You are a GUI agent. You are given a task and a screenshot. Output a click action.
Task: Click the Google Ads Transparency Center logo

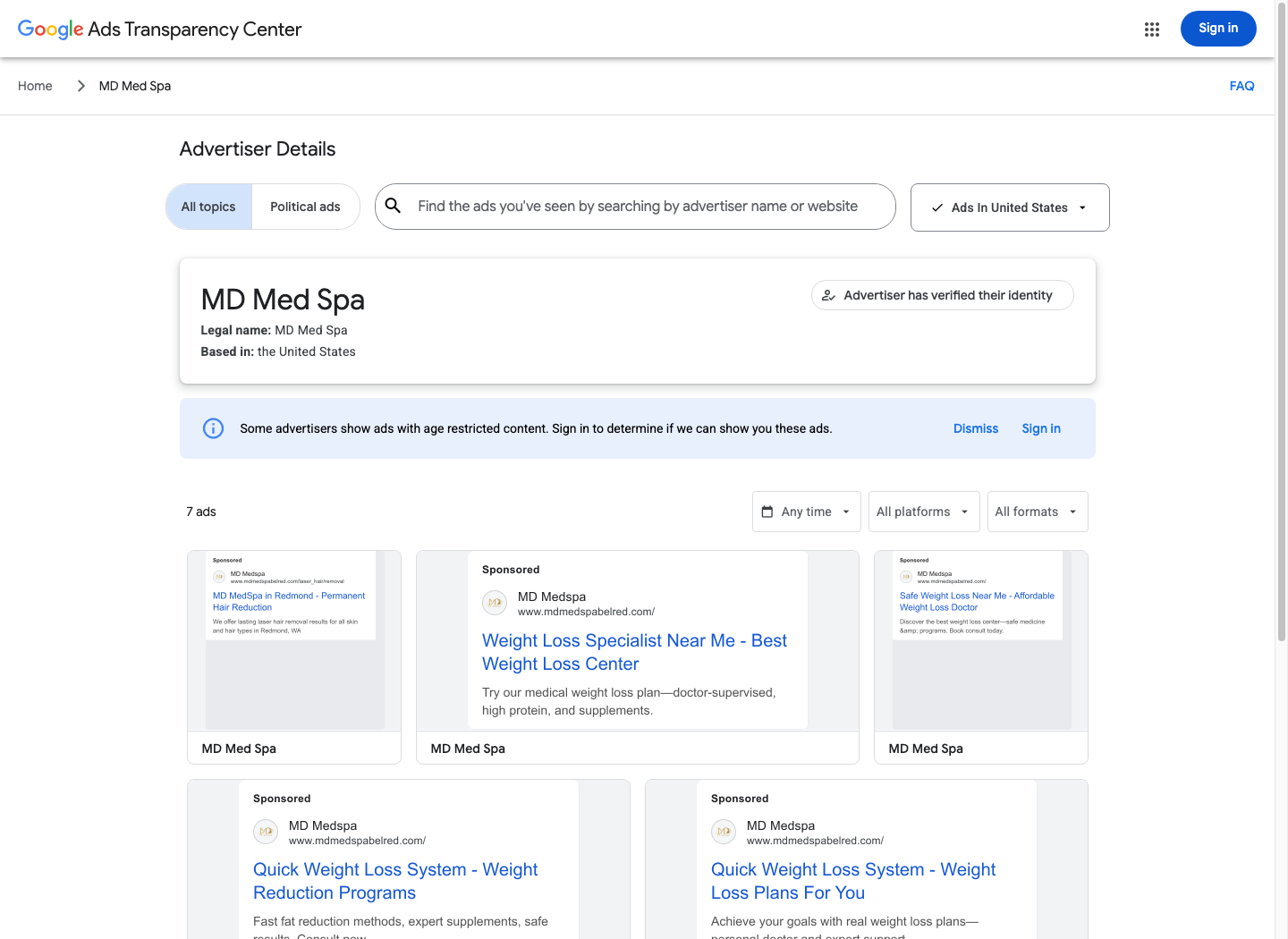pyautogui.click(x=160, y=30)
